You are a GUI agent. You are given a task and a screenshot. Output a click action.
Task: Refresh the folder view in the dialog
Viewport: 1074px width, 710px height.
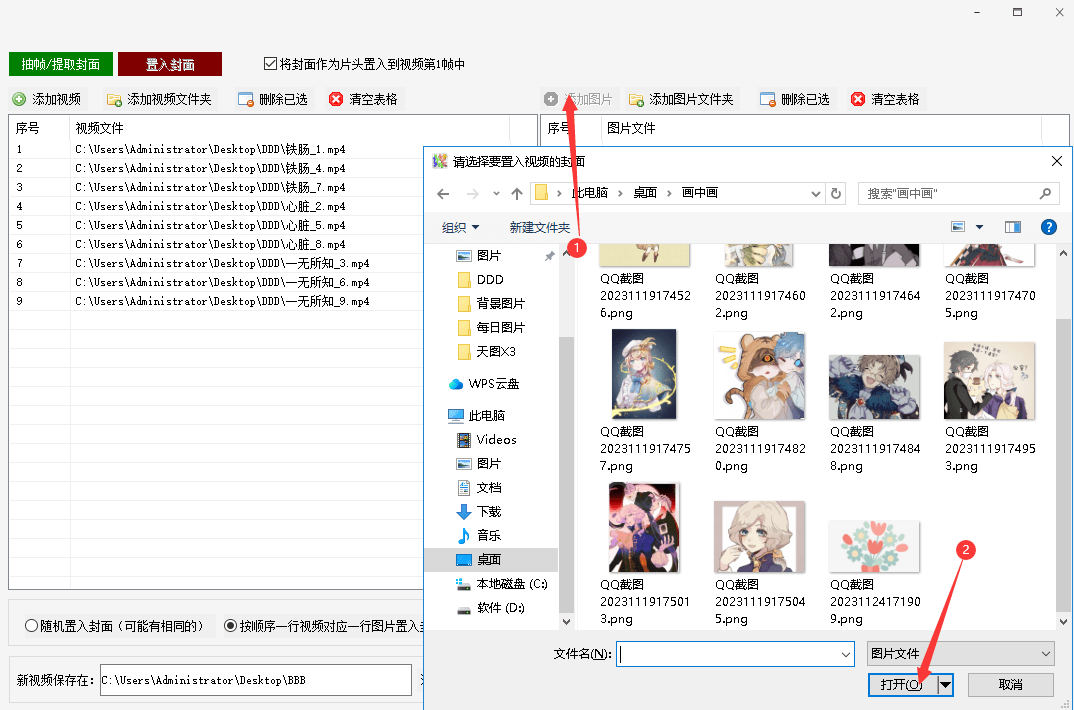pos(836,194)
